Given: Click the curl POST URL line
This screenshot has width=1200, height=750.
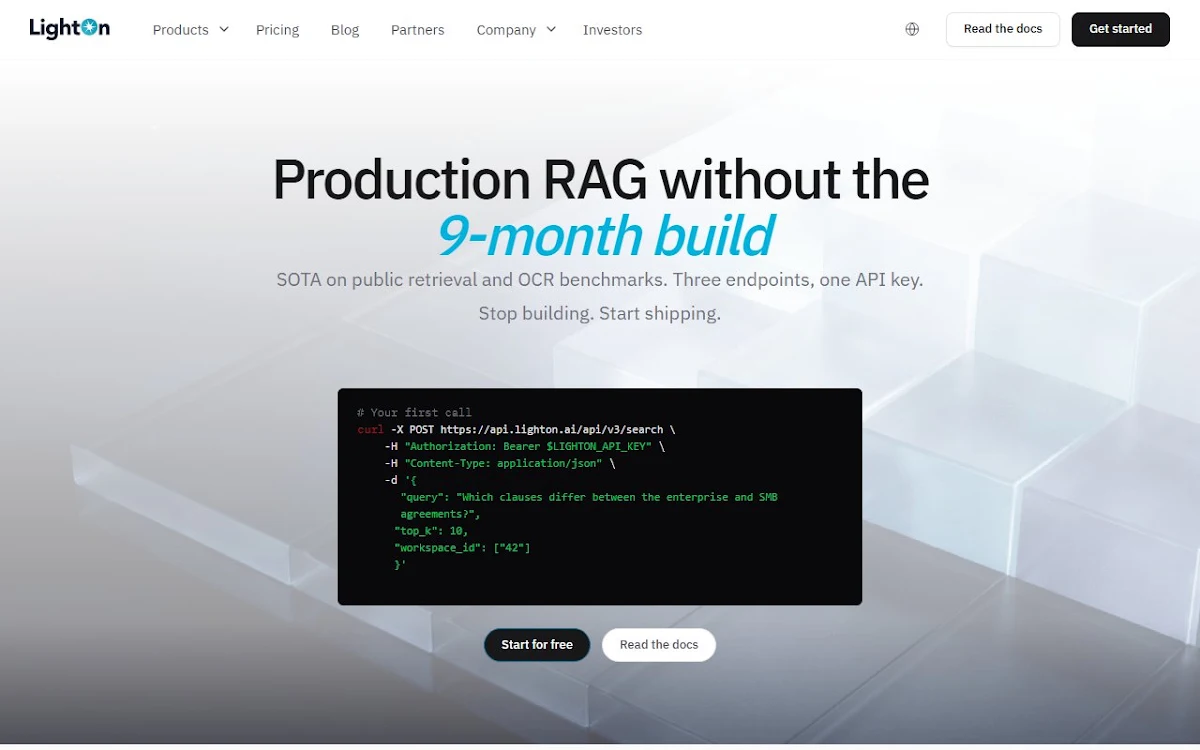Looking at the screenshot, I should 516,429.
